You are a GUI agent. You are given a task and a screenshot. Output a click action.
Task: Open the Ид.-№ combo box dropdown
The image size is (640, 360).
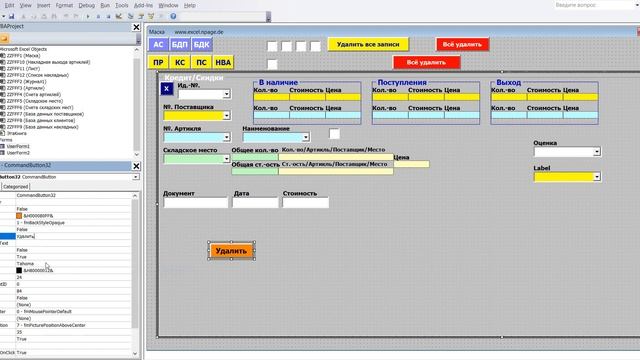coord(227,94)
